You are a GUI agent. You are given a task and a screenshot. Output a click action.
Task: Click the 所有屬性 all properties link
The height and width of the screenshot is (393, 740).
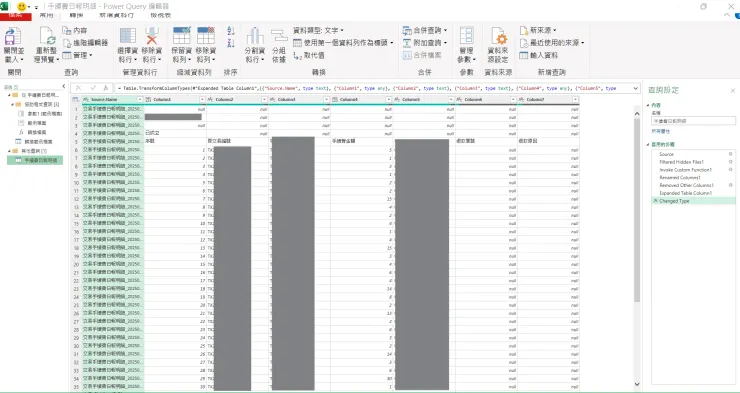point(660,131)
